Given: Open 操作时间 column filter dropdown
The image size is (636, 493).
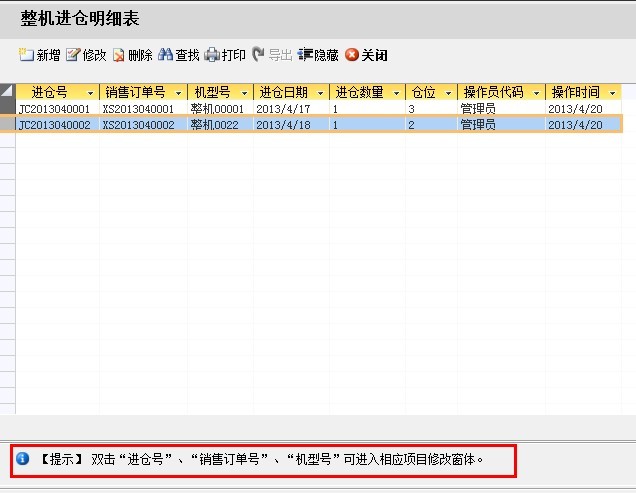Looking at the screenshot, I should pyautogui.click(x=612, y=93).
